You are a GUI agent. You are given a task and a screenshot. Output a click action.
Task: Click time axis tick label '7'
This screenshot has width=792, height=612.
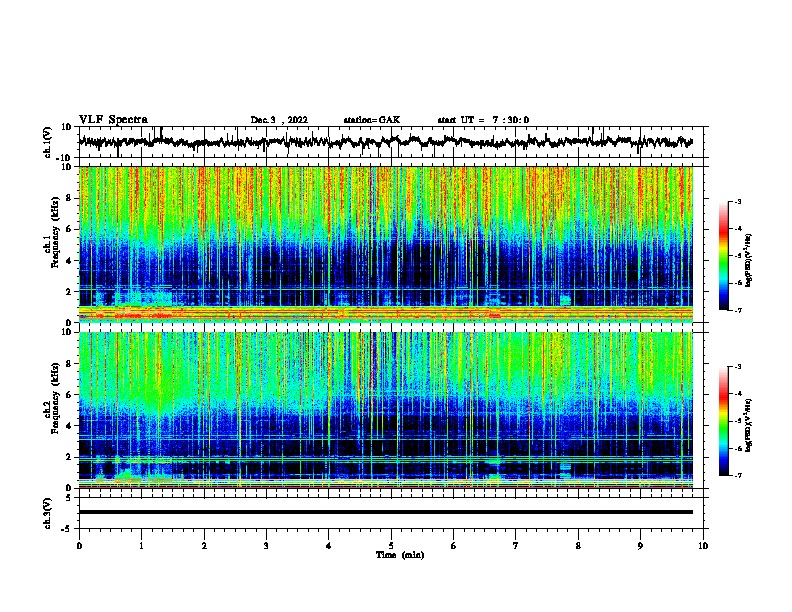[516, 545]
